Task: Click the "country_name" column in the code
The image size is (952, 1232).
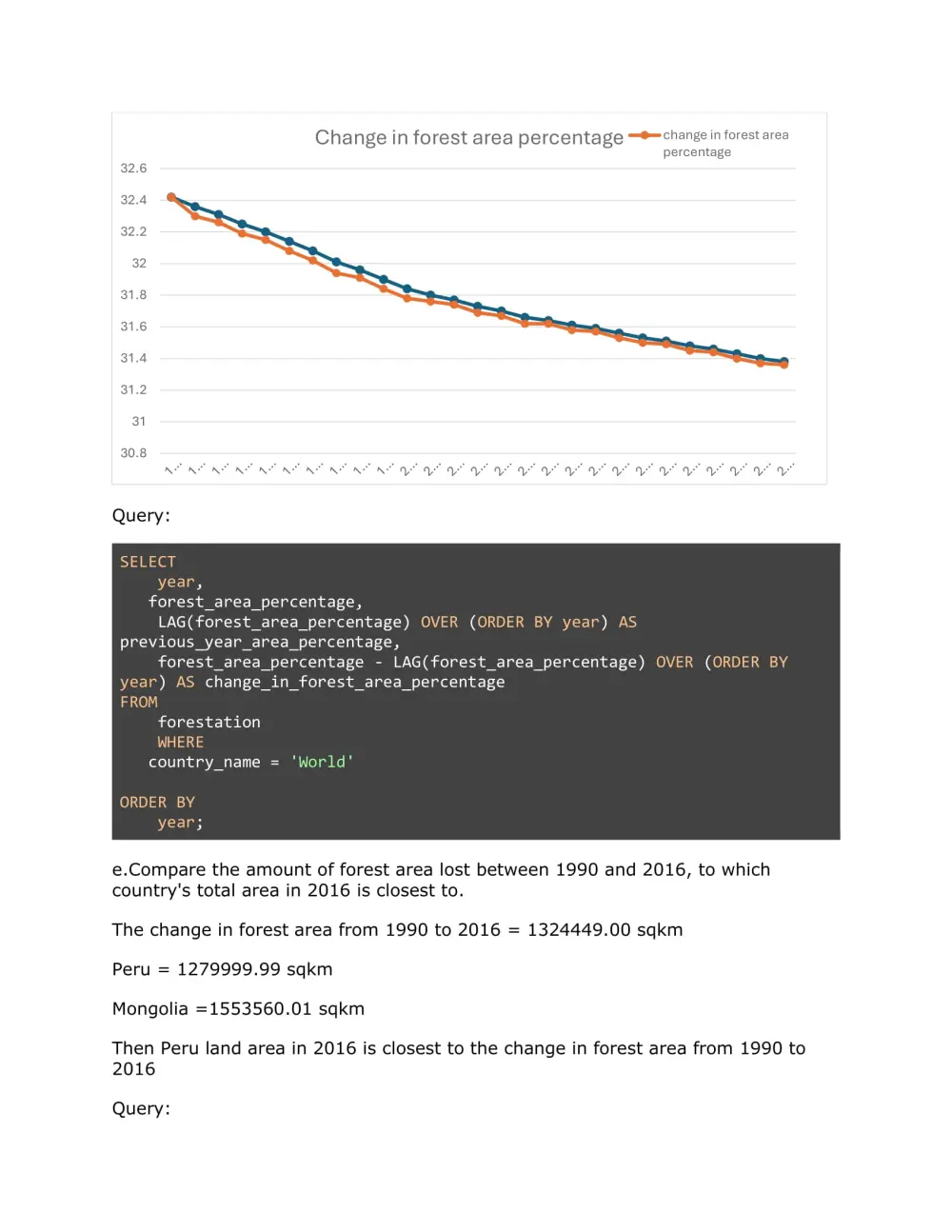Action: coord(204,762)
